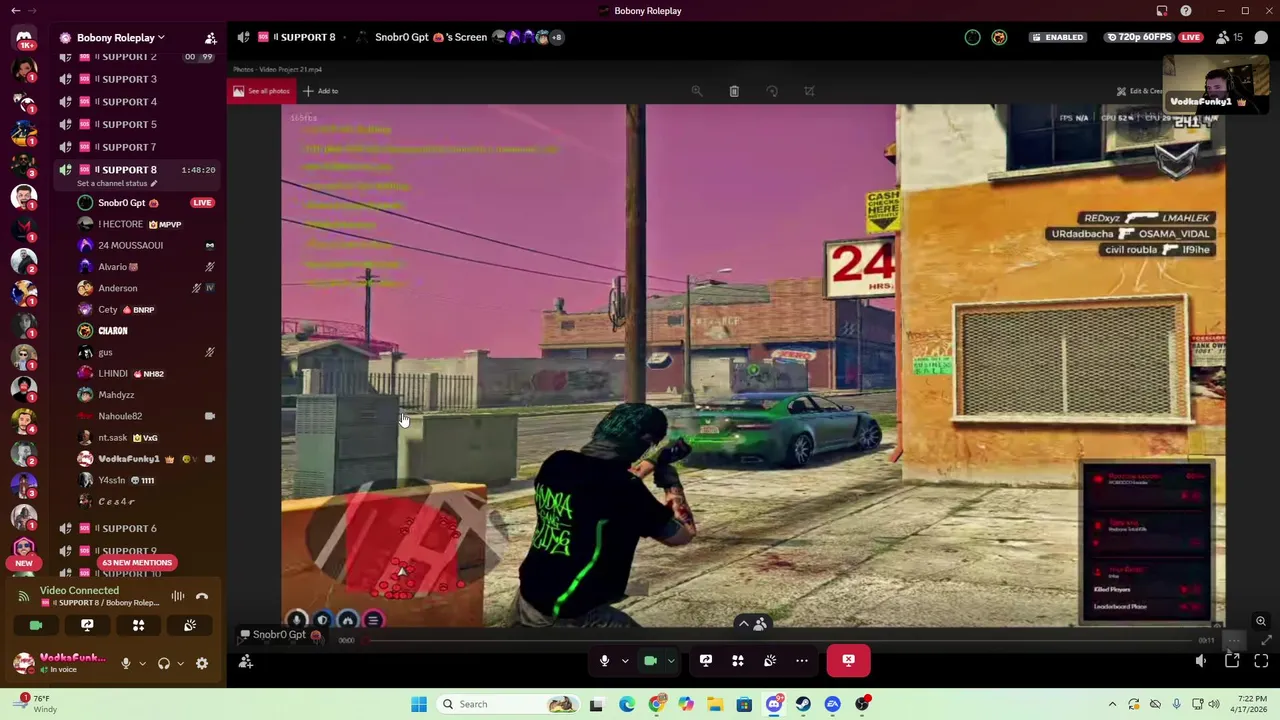Image resolution: width=1280 pixels, height=720 pixels.
Task: Open Microsoft Edge from taskbar
Action: tap(626, 704)
